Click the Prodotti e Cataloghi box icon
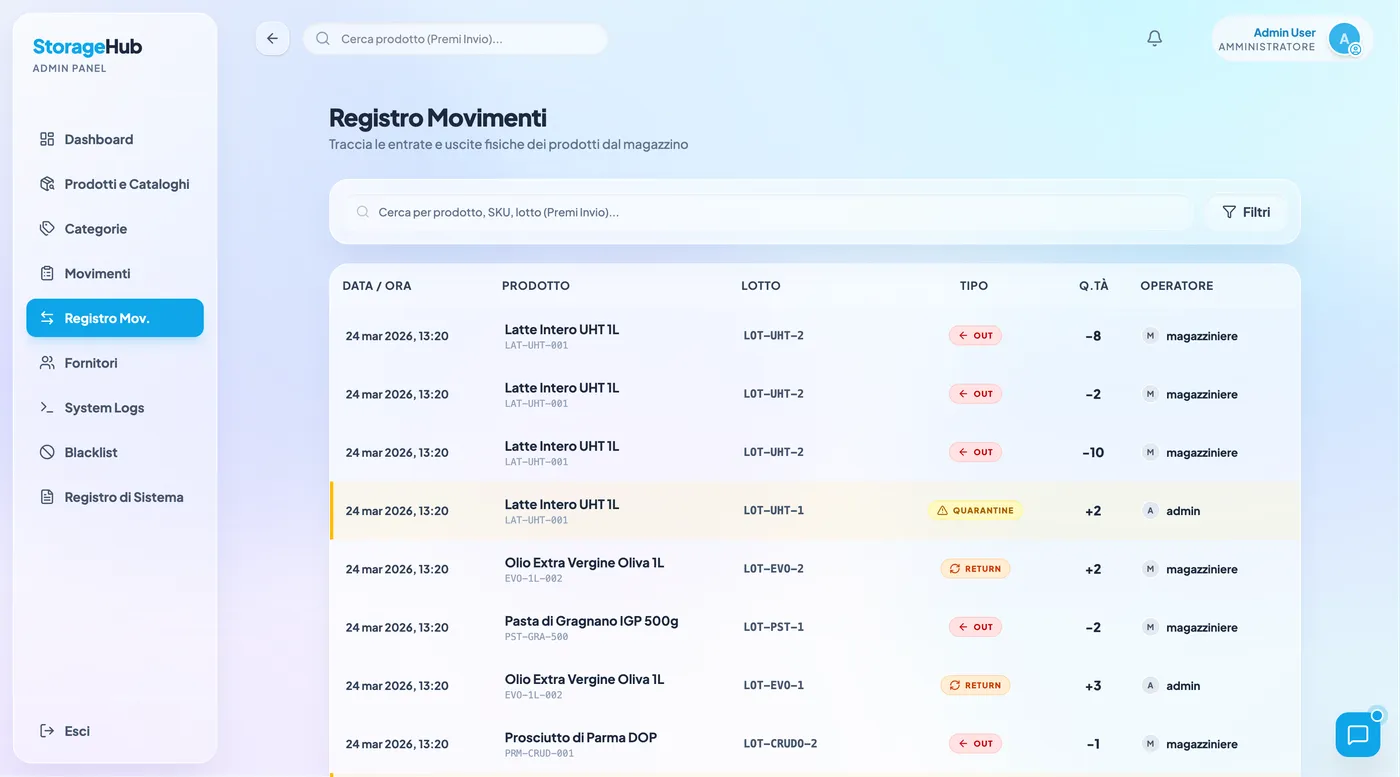Image resolution: width=1400 pixels, height=777 pixels. [x=47, y=184]
